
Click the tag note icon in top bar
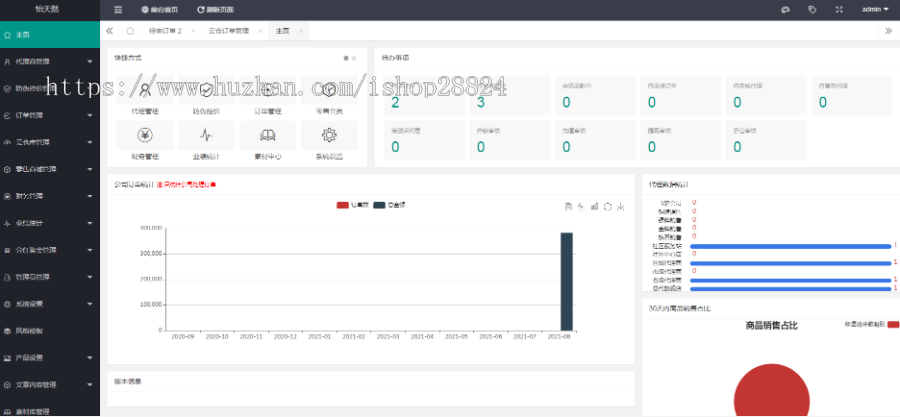tap(812, 10)
